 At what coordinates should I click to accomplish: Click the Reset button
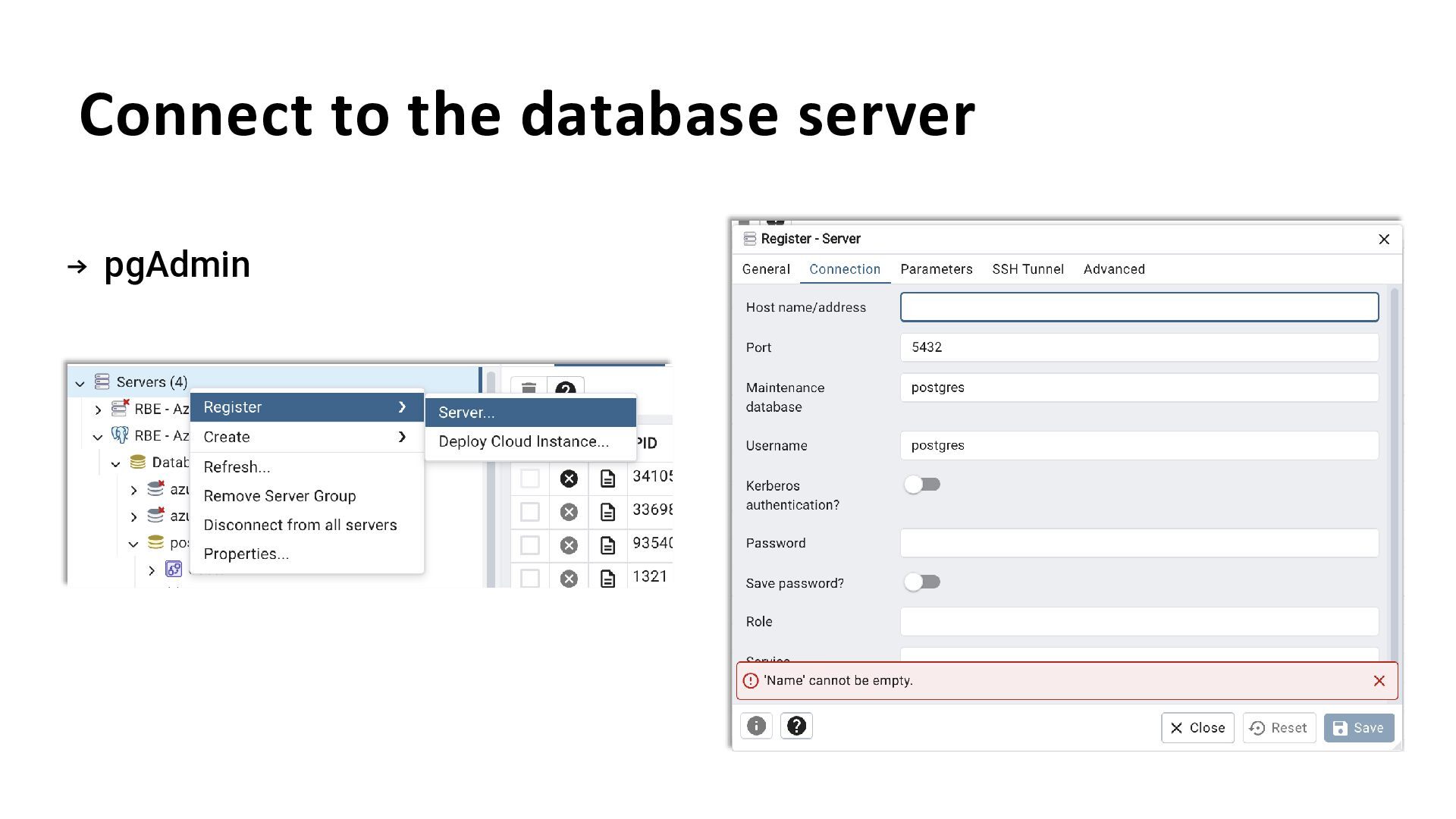coord(1279,728)
